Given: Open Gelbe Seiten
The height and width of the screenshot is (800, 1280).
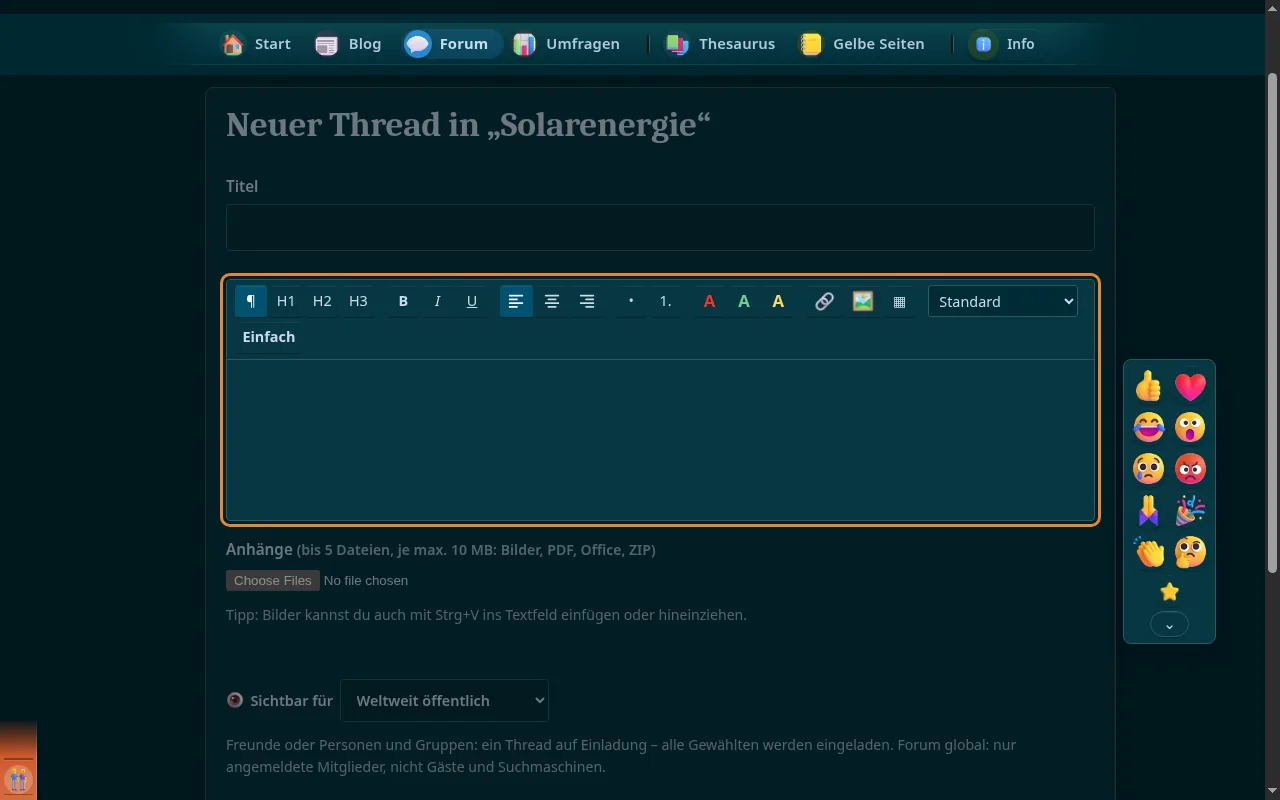Looking at the screenshot, I should (x=862, y=44).
